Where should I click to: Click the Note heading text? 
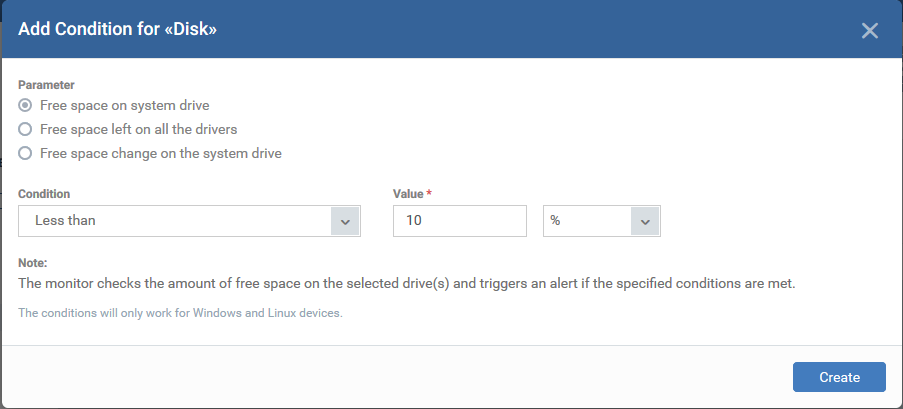32,263
